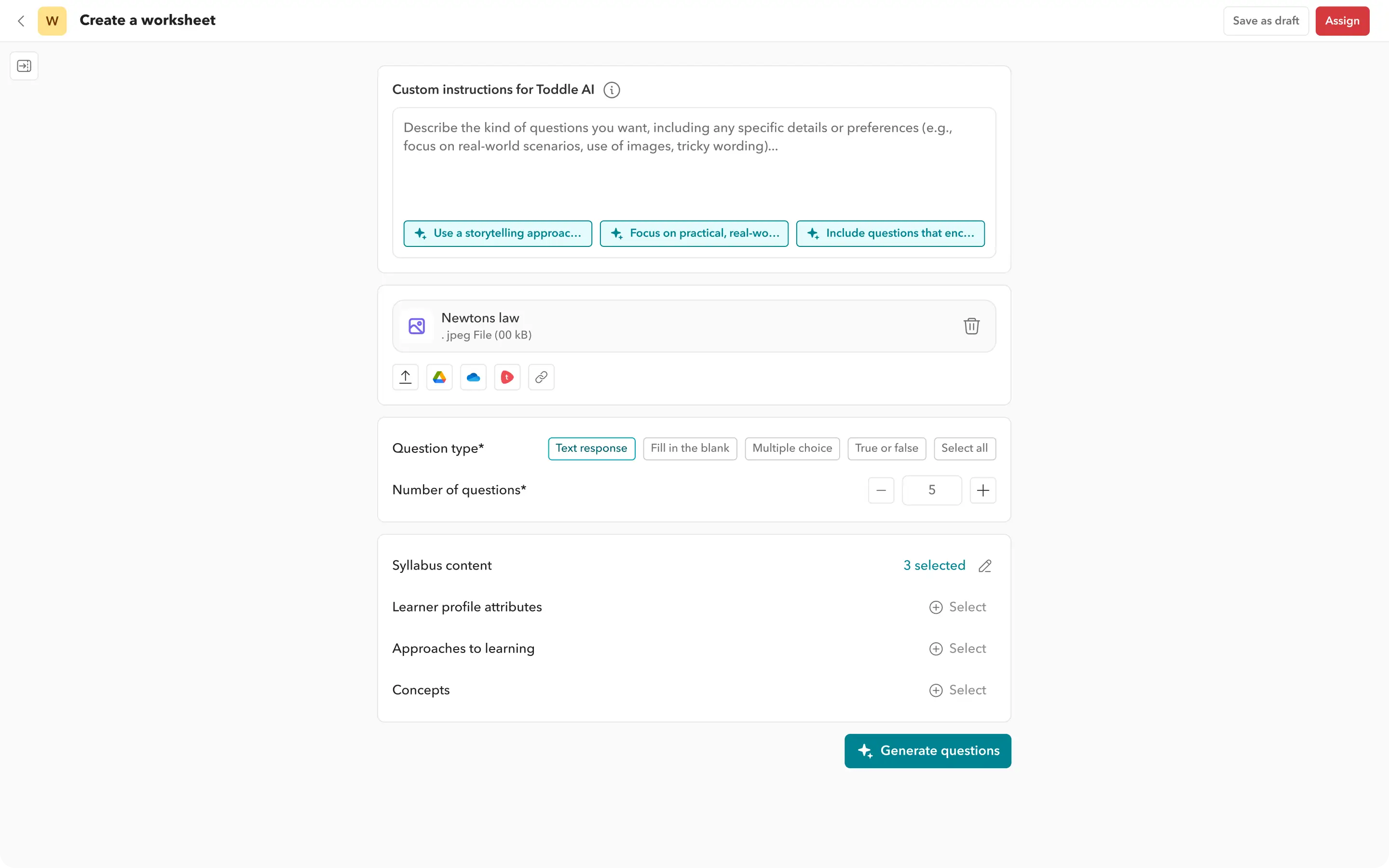Delete the Newtons law attachment
Screen dimensions: 1389x868
(971, 325)
